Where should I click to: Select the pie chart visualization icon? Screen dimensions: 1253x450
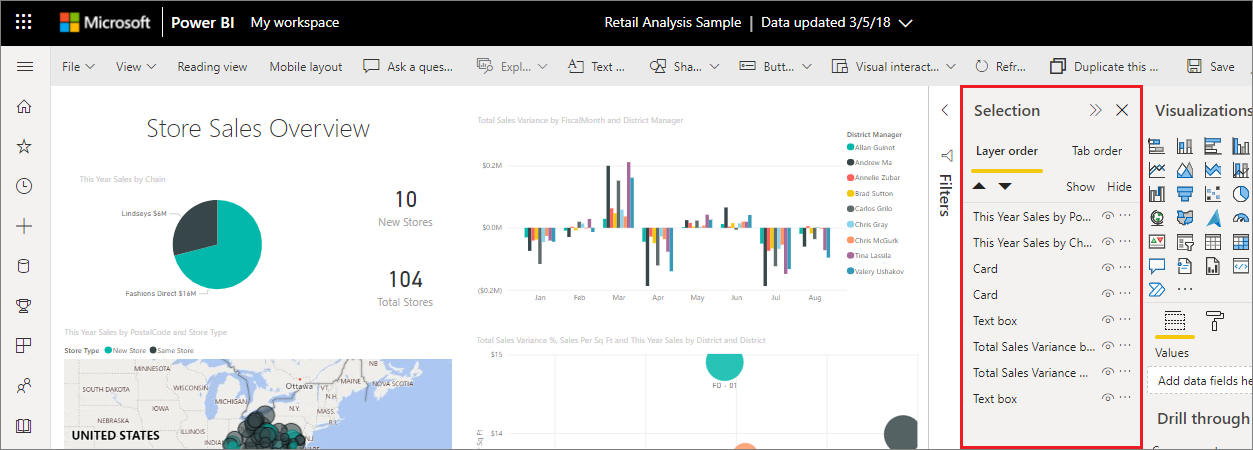(x=1241, y=194)
